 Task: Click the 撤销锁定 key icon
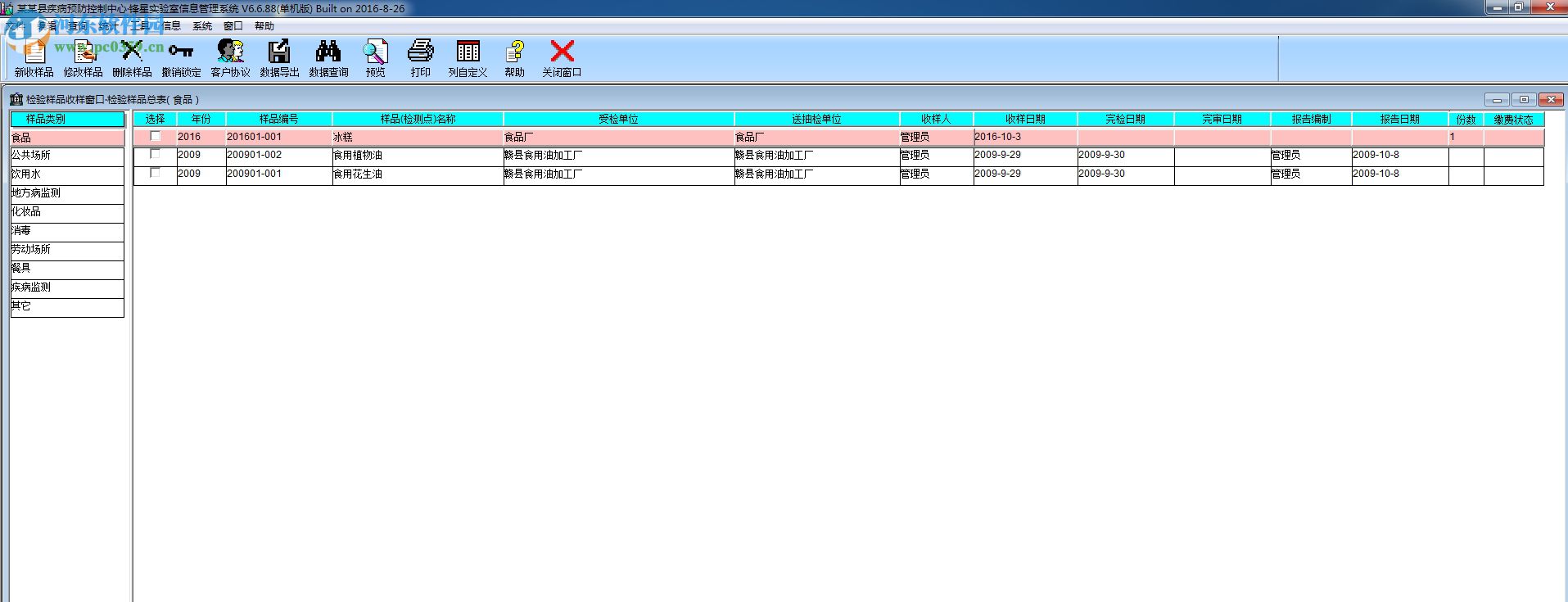point(181,52)
